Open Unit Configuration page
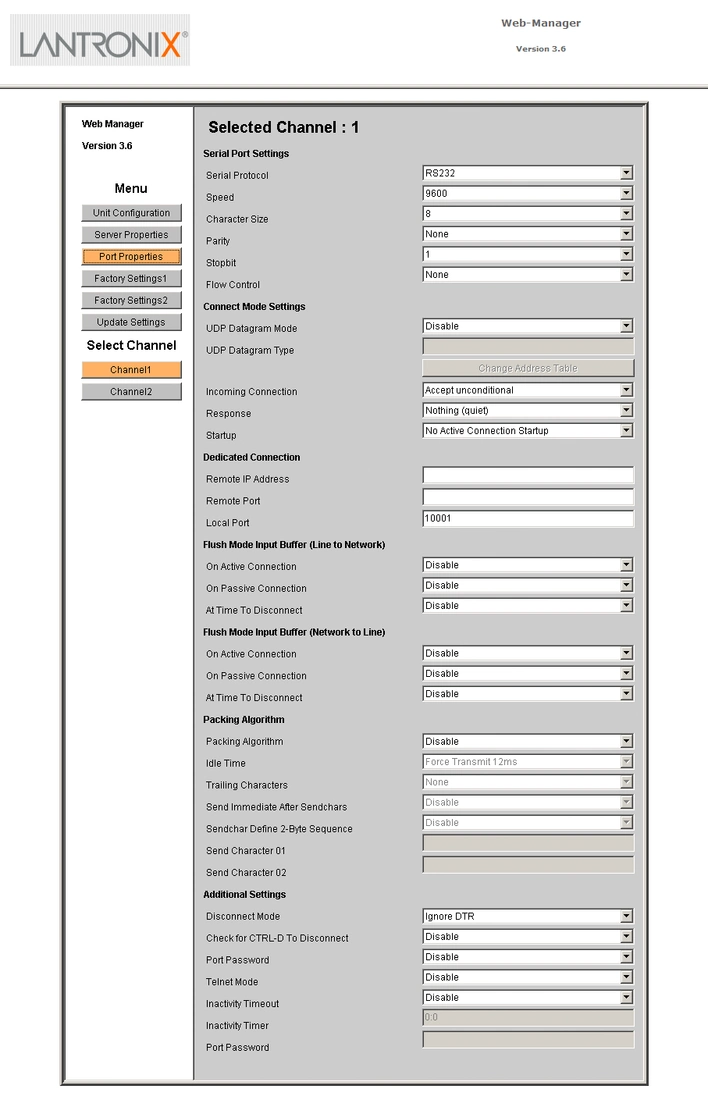The height and width of the screenshot is (1100, 708). pyautogui.click(x=131, y=213)
